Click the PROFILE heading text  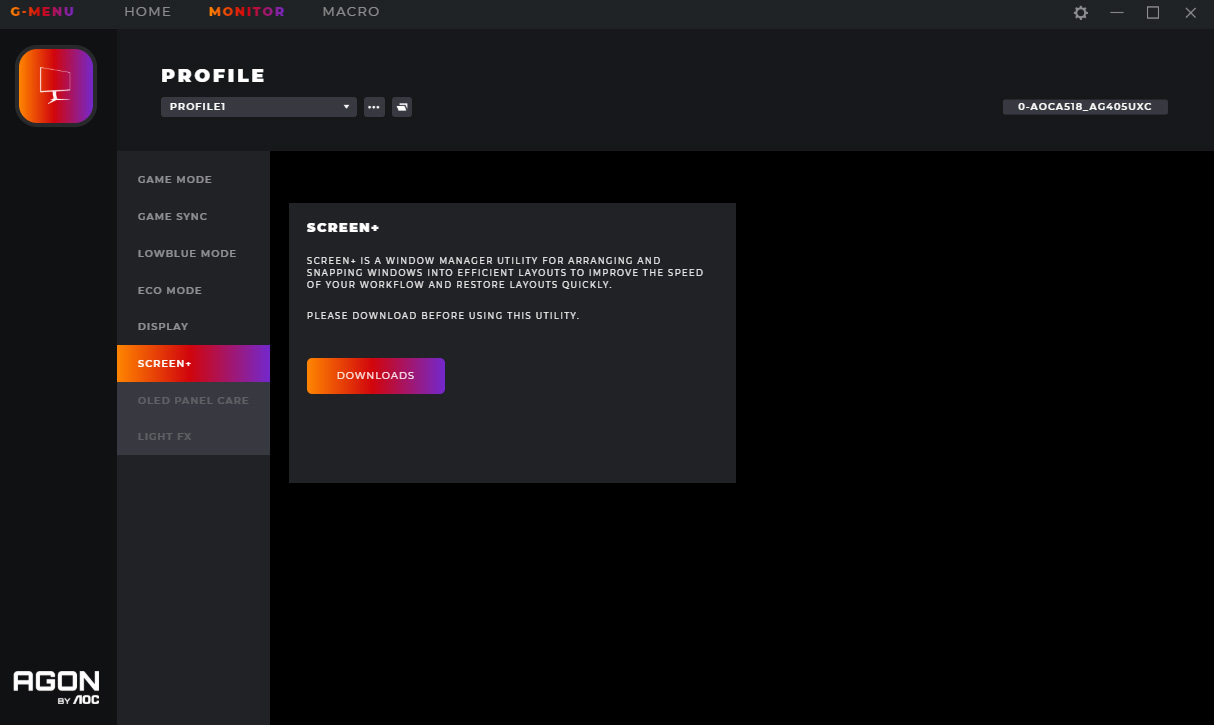tap(213, 76)
